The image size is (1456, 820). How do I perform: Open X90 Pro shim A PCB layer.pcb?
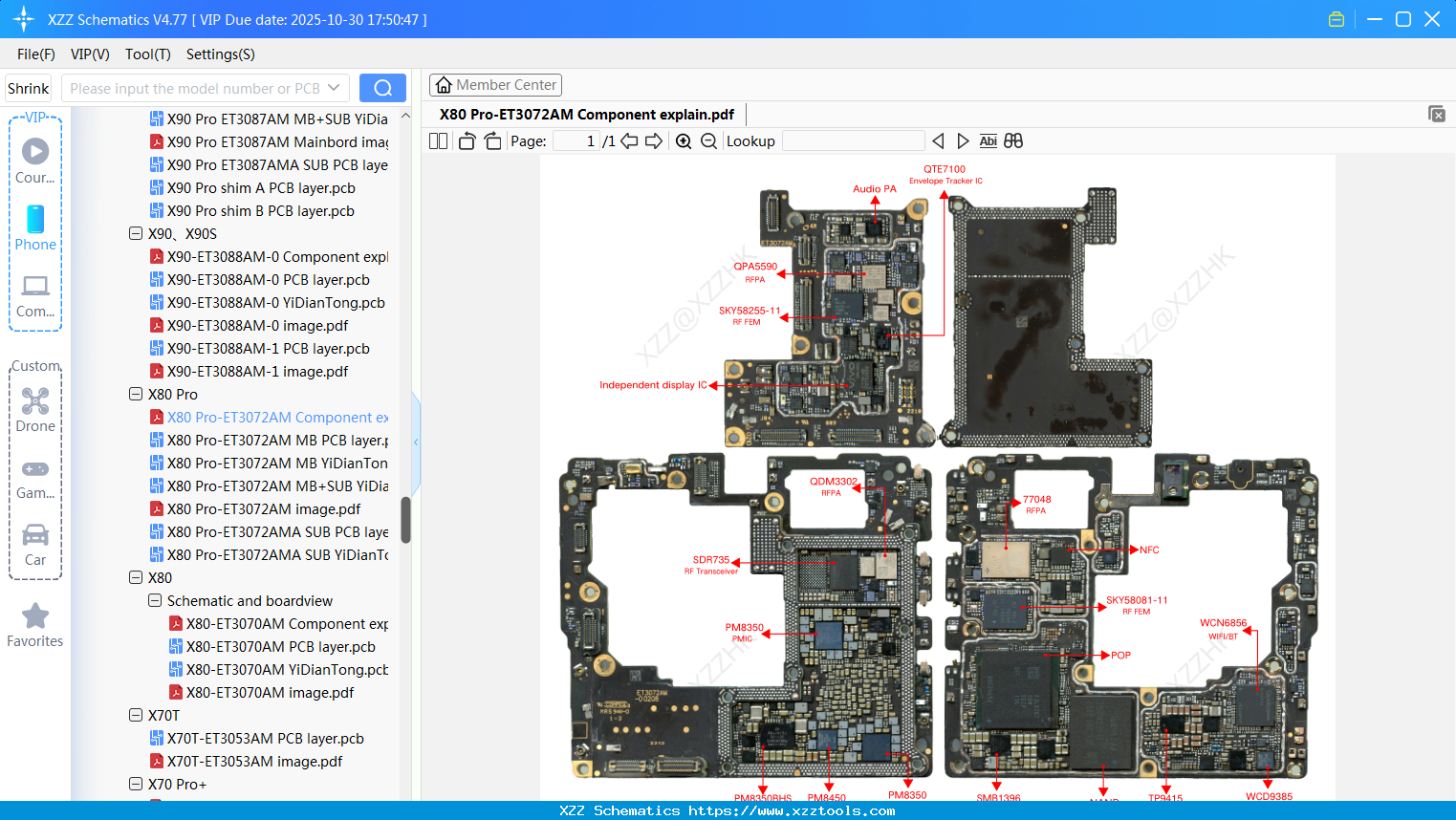[x=252, y=187]
